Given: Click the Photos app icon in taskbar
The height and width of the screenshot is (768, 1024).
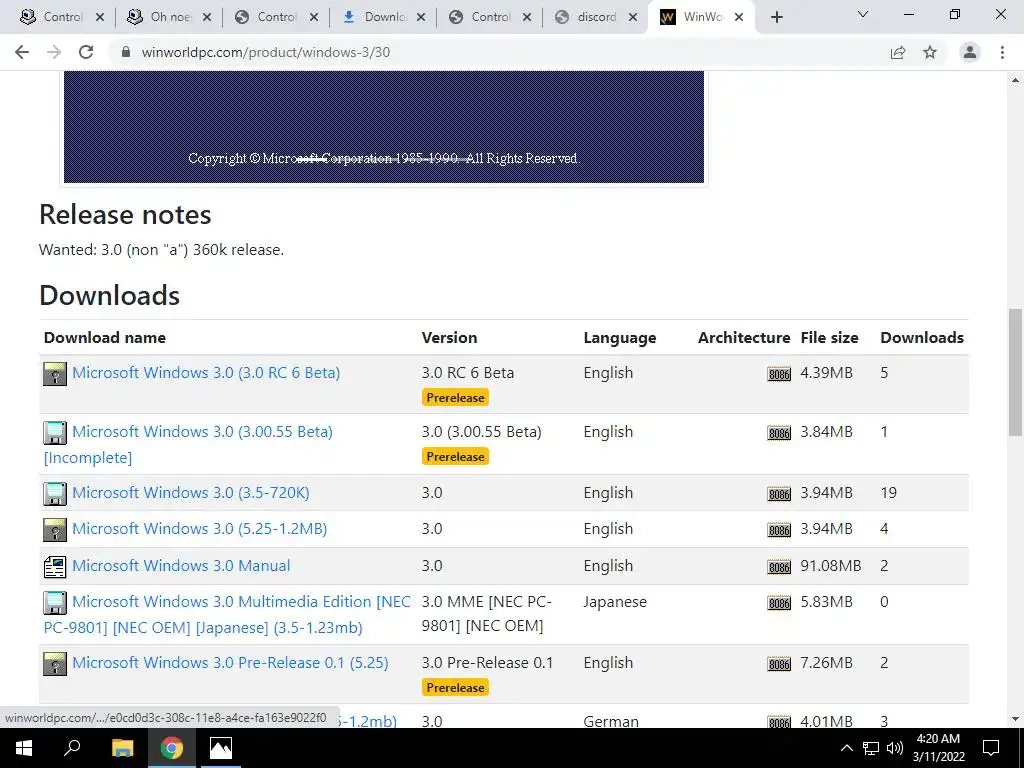Looking at the screenshot, I should click(x=221, y=748).
